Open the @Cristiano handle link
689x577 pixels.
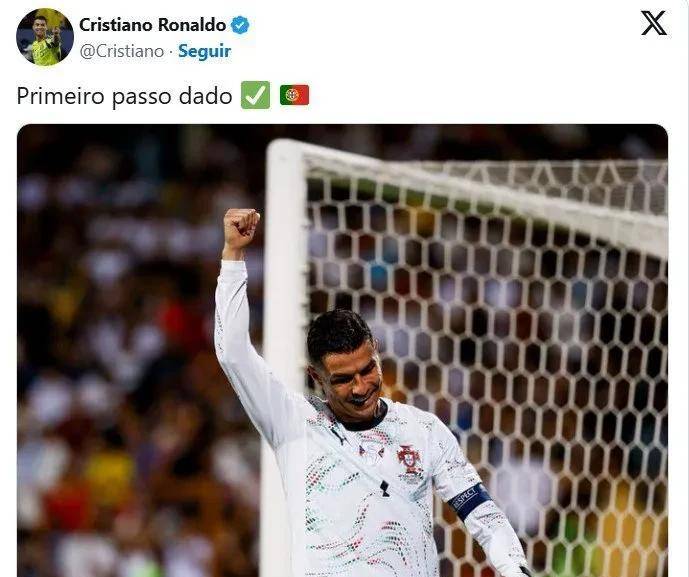point(122,51)
